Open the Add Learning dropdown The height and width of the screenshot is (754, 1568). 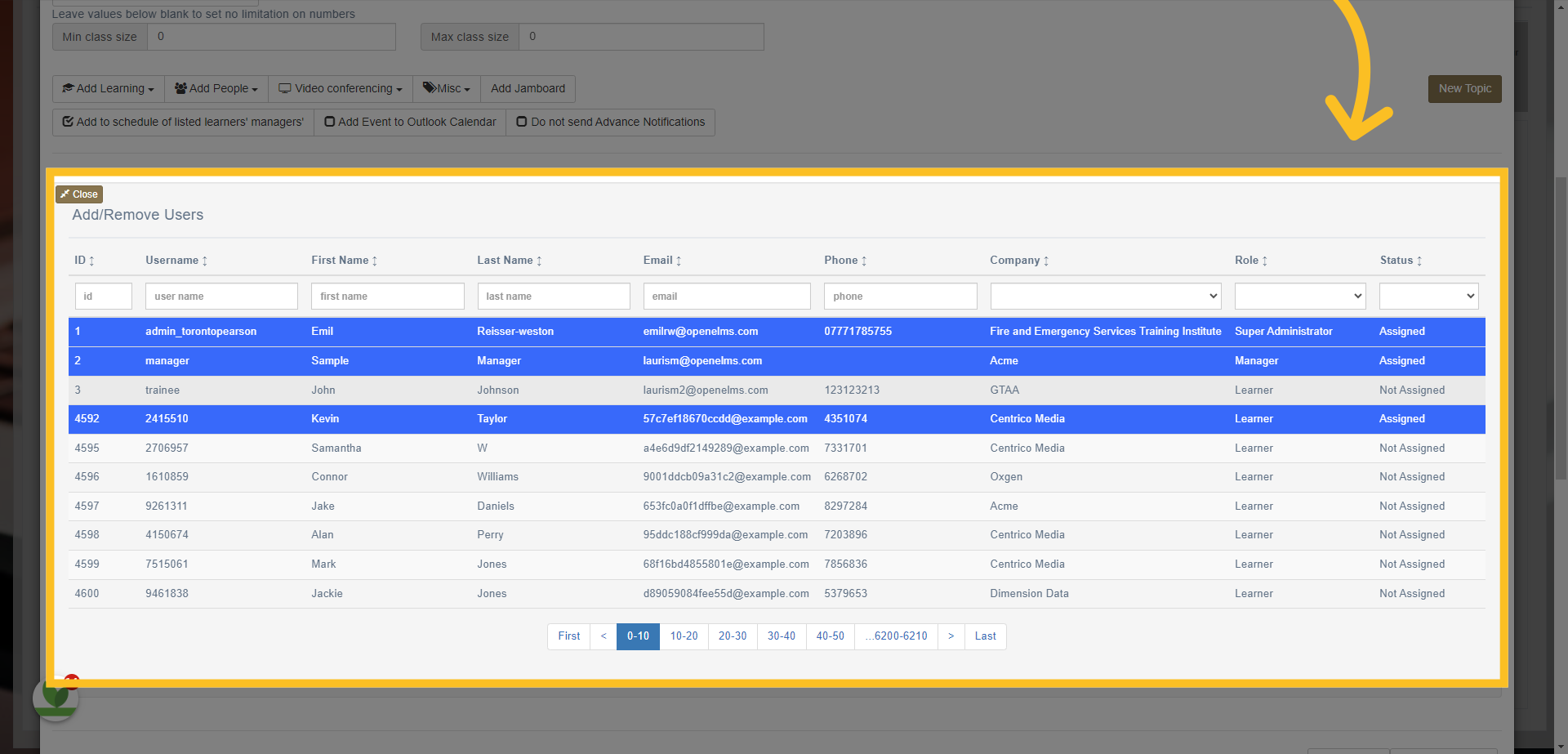tap(109, 88)
